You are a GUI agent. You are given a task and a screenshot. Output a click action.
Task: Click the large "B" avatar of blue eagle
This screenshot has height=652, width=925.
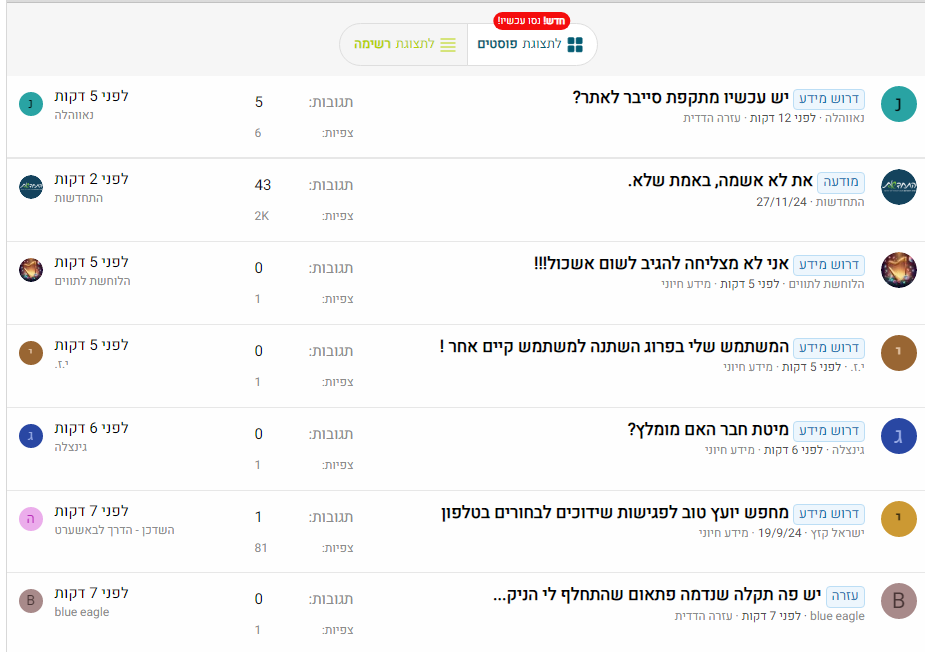pos(898,602)
